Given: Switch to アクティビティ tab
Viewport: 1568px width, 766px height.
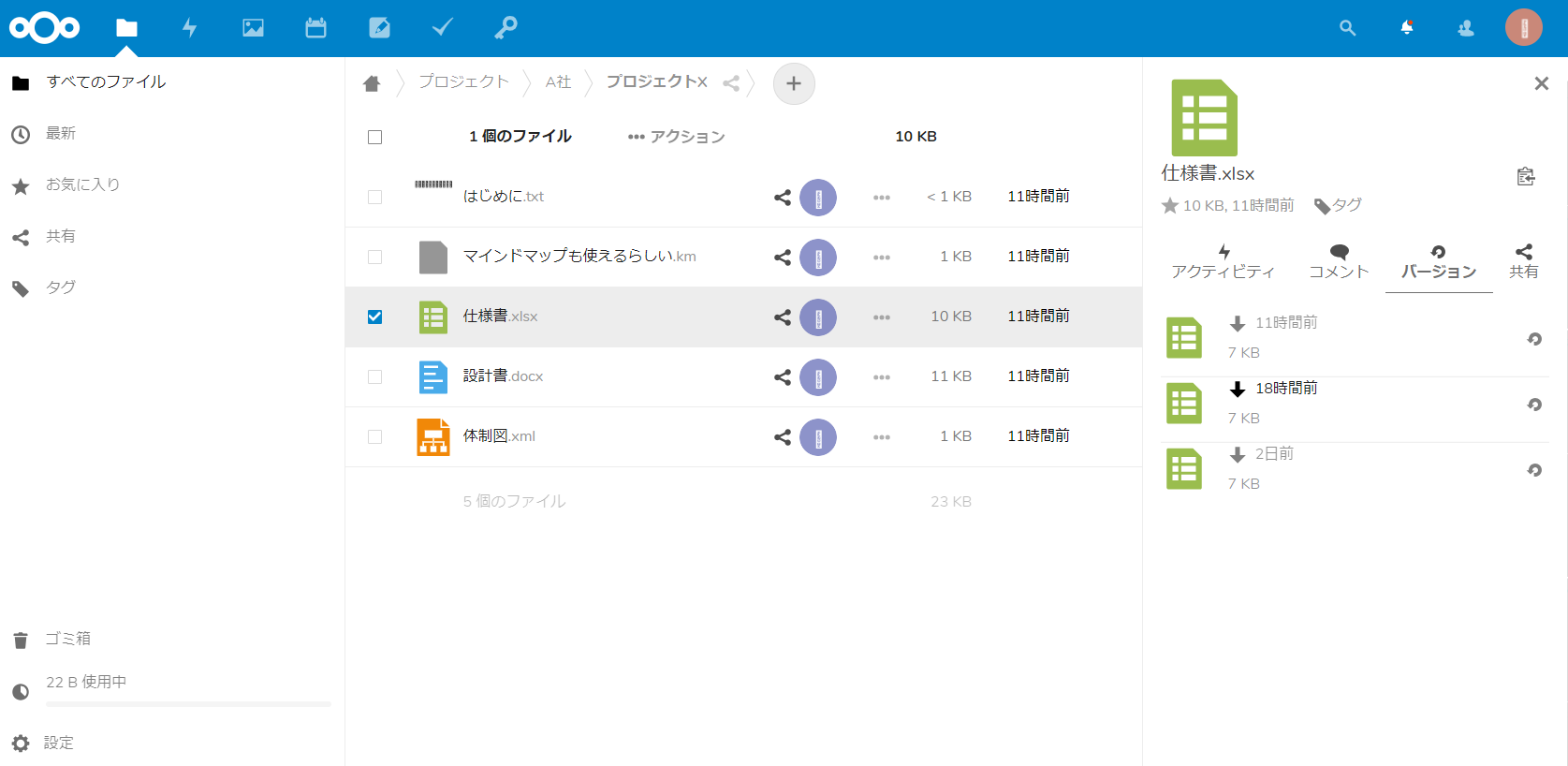Looking at the screenshot, I should (1224, 262).
